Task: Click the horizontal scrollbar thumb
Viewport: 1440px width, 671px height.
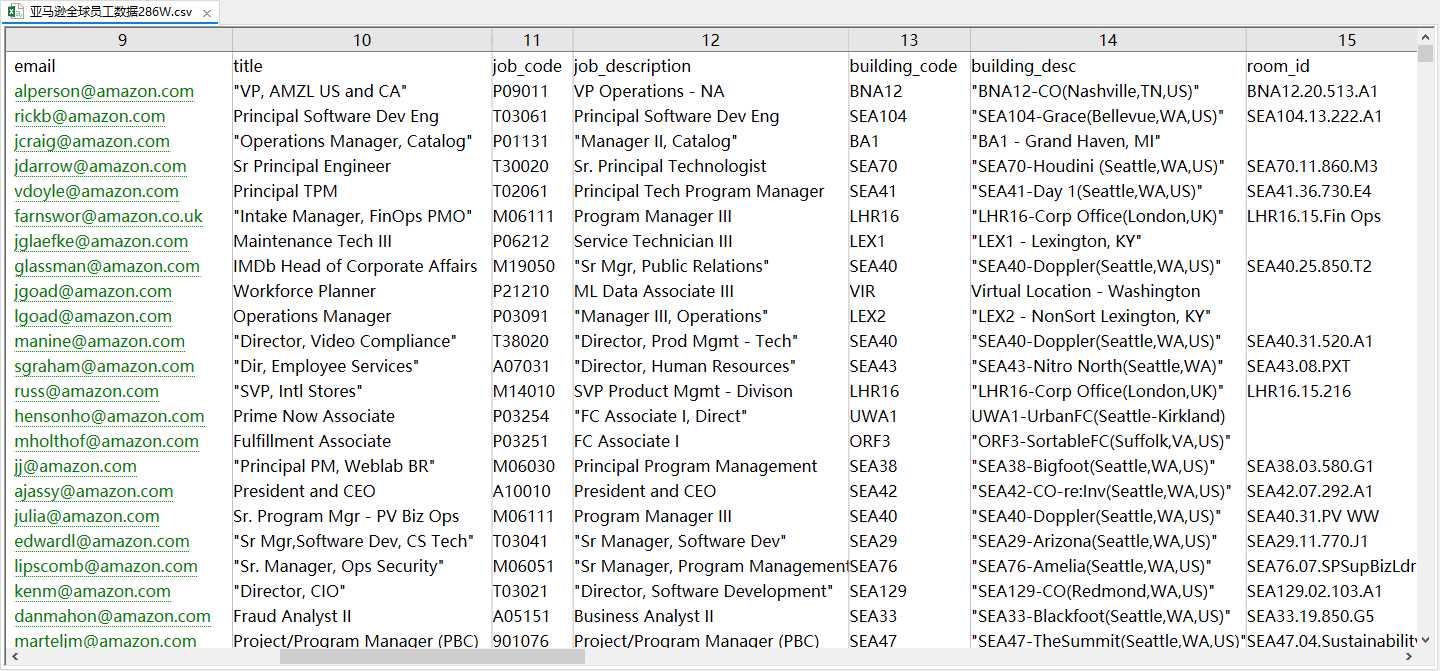Action: point(432,657)
